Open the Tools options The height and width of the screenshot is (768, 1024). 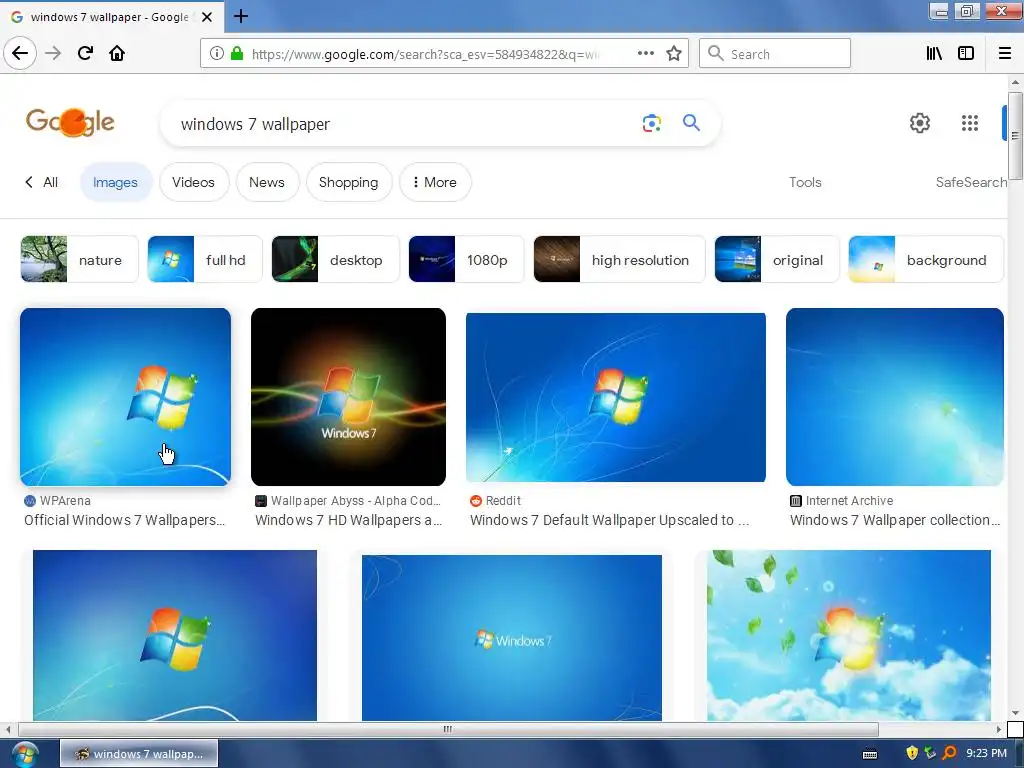point(805,182)
